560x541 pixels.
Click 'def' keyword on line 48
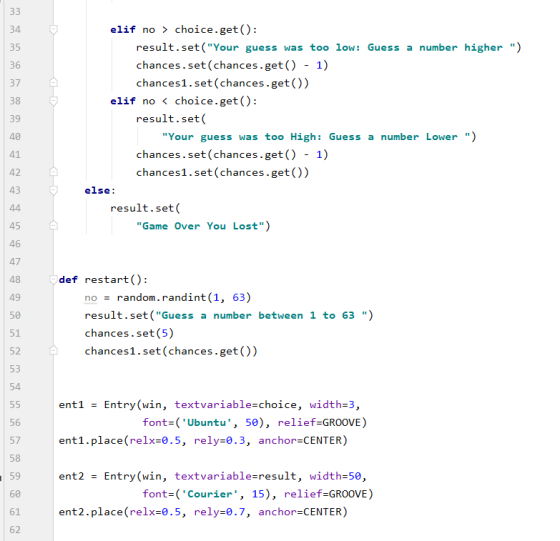pyautogui.click(x=68, y=280)
